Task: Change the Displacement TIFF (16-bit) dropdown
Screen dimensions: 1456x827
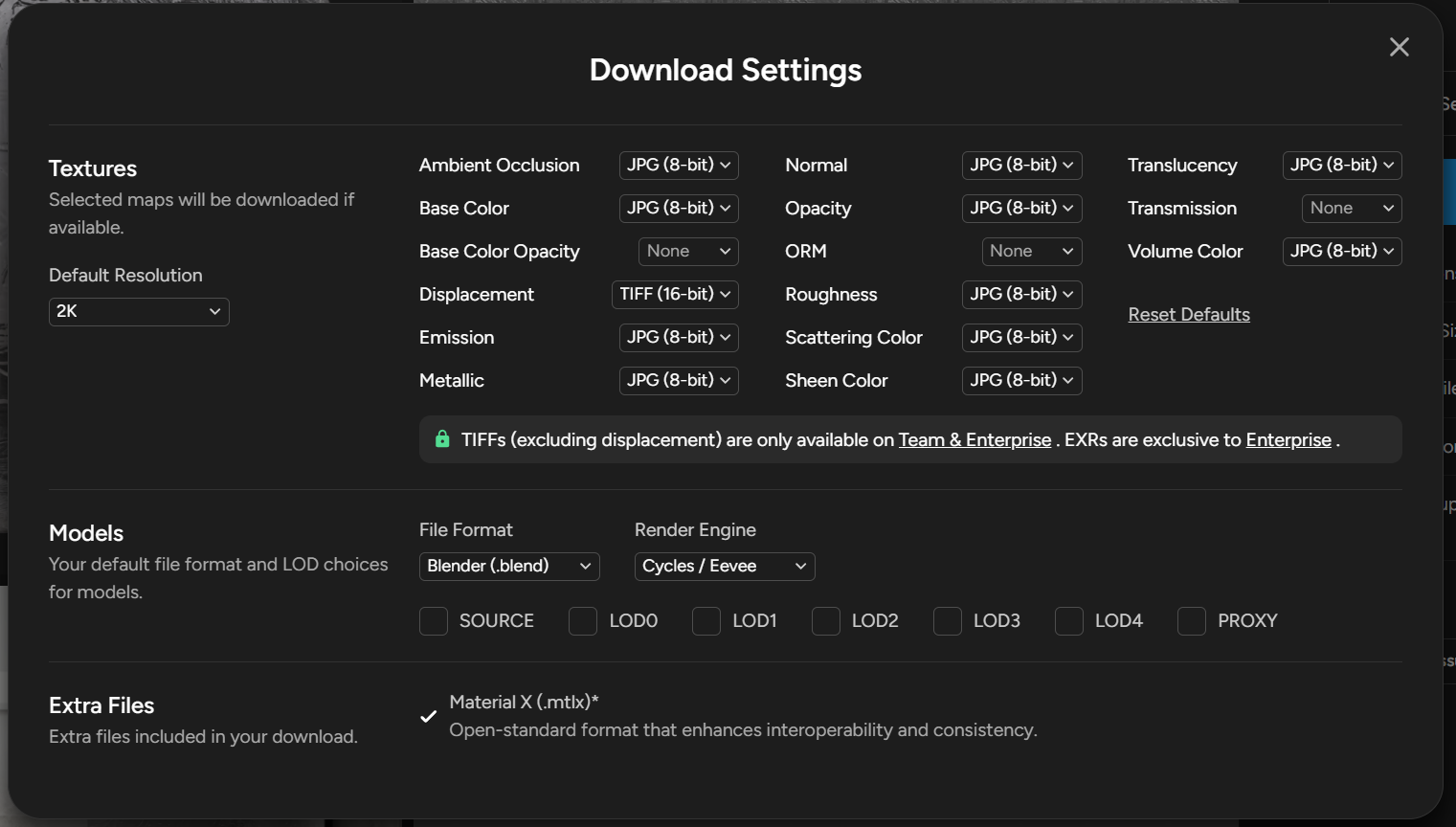Action: pyautogui.click(x=675, y=294)
